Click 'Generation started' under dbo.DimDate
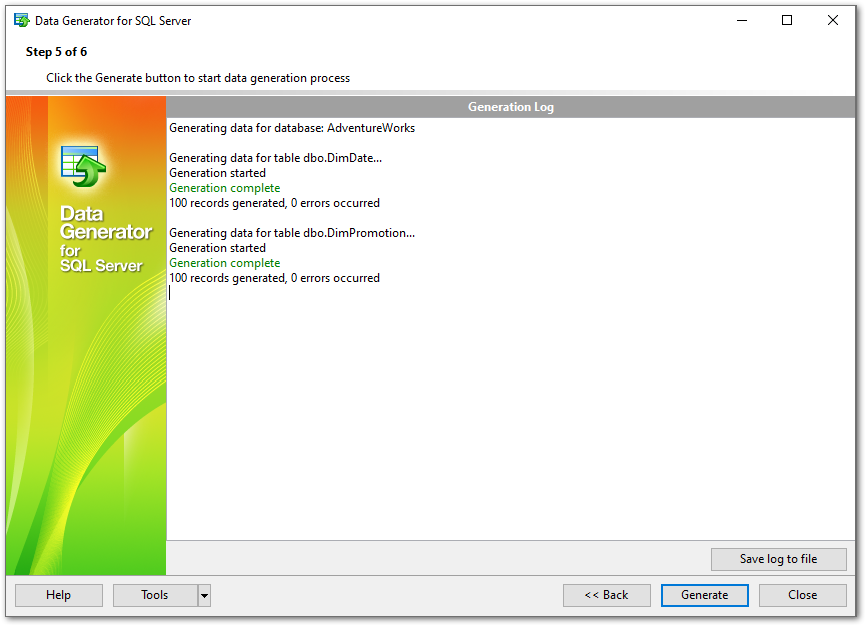Screen dimensions: 866x626 pos(217,173)
